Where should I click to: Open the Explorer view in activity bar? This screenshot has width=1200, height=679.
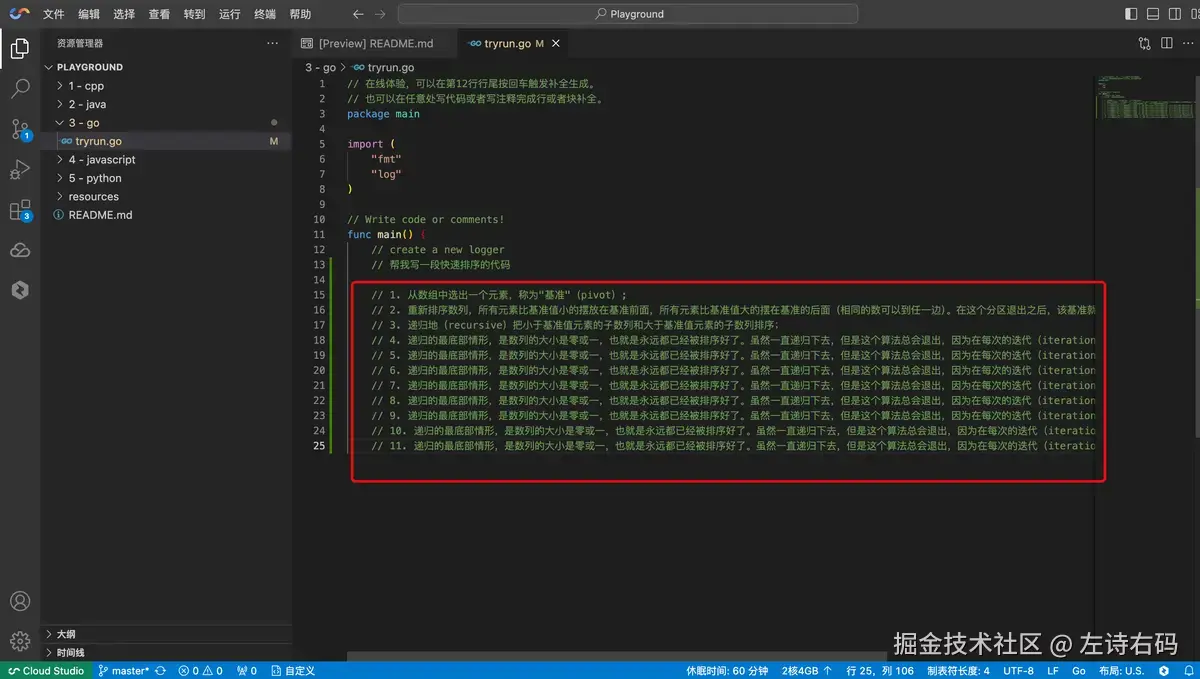tap(20, 48)
